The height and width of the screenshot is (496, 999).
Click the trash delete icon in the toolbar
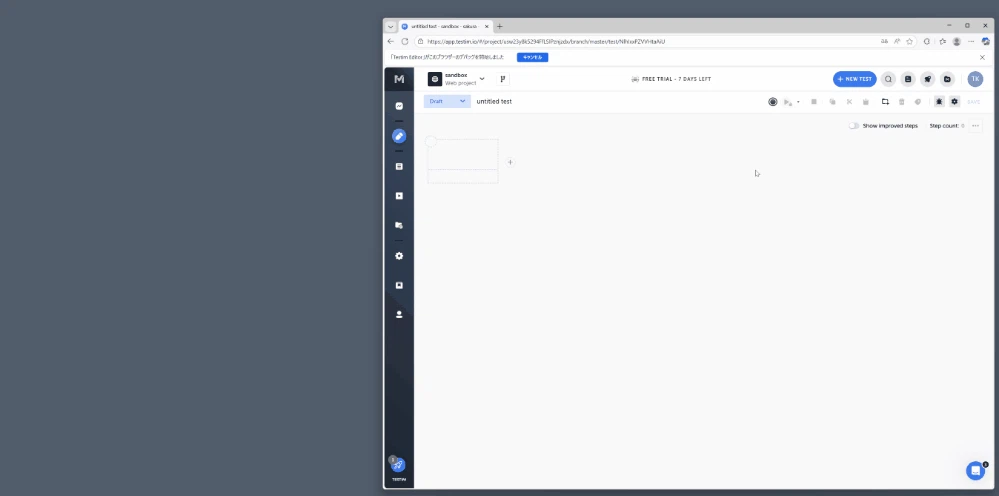tap(902, 102)
